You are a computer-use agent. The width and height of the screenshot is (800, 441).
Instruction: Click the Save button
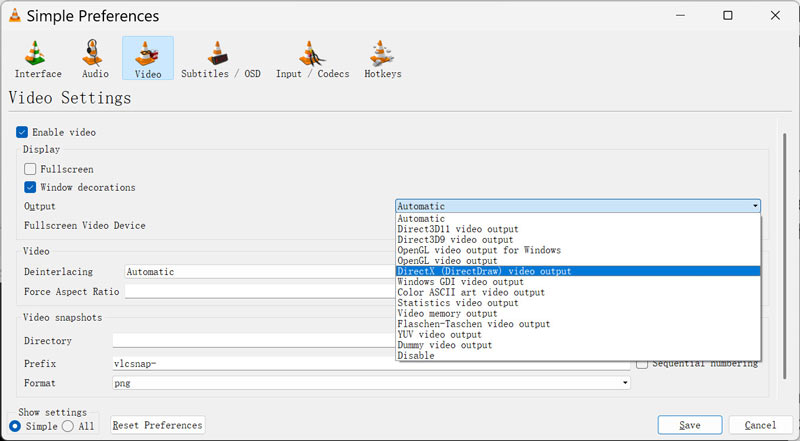(x=690, y=425)
